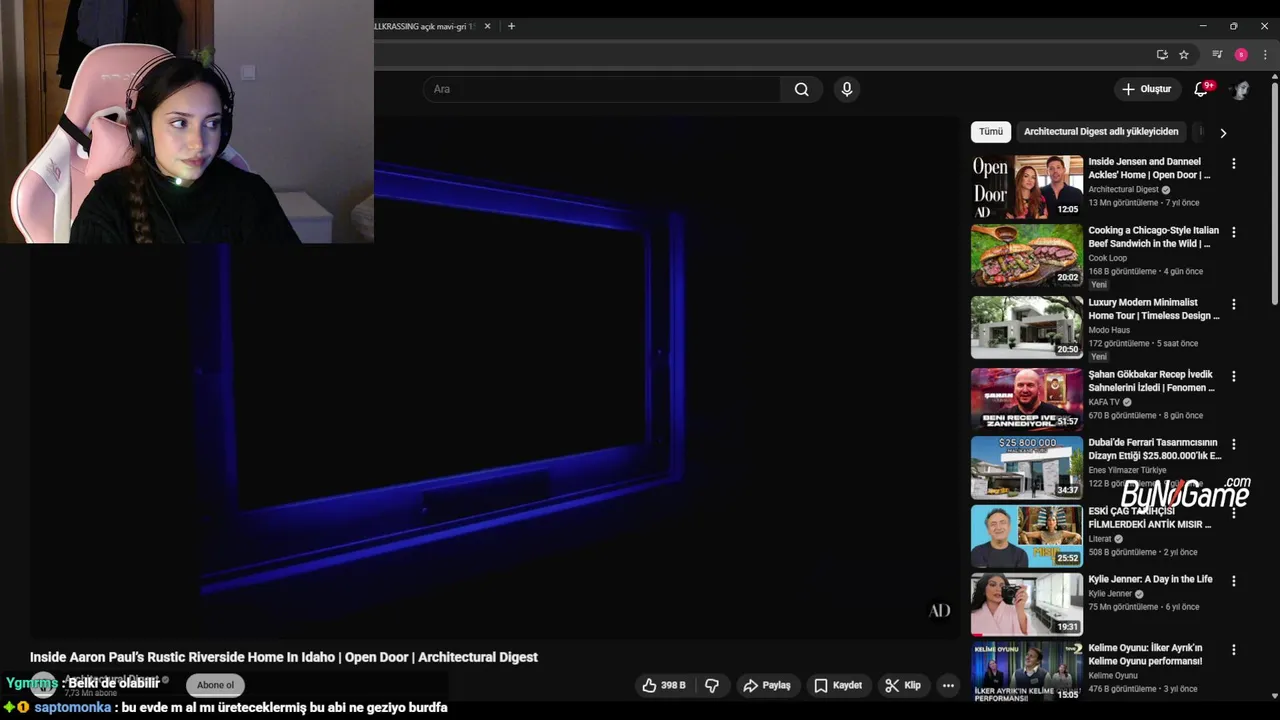Open title Inside Jensen and Danneel Ackles' Home

(x=1149, y=168)
